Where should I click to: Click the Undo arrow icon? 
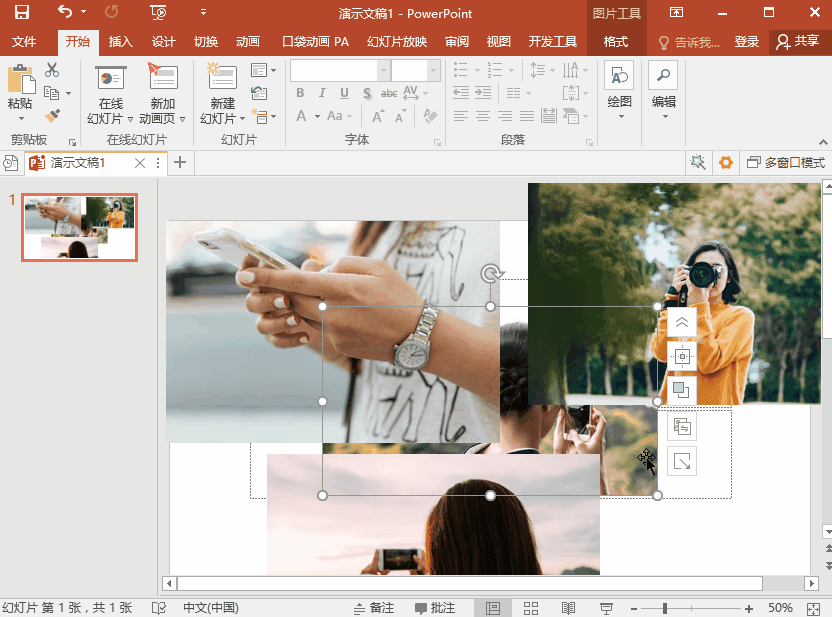(x=65, y=13)
